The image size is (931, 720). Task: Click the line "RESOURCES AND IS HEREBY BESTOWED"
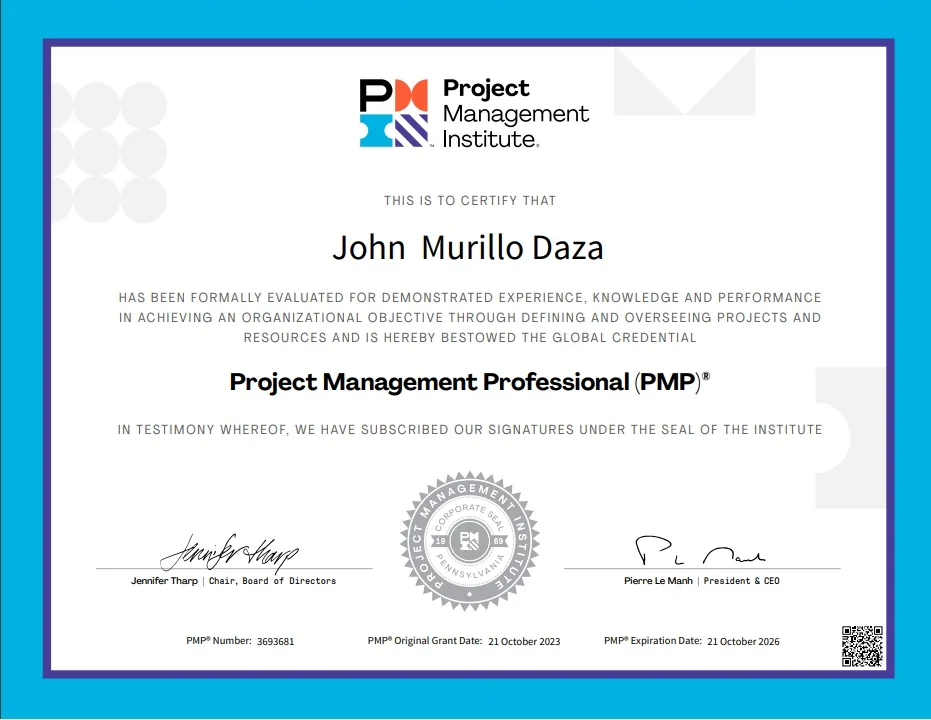470,338
